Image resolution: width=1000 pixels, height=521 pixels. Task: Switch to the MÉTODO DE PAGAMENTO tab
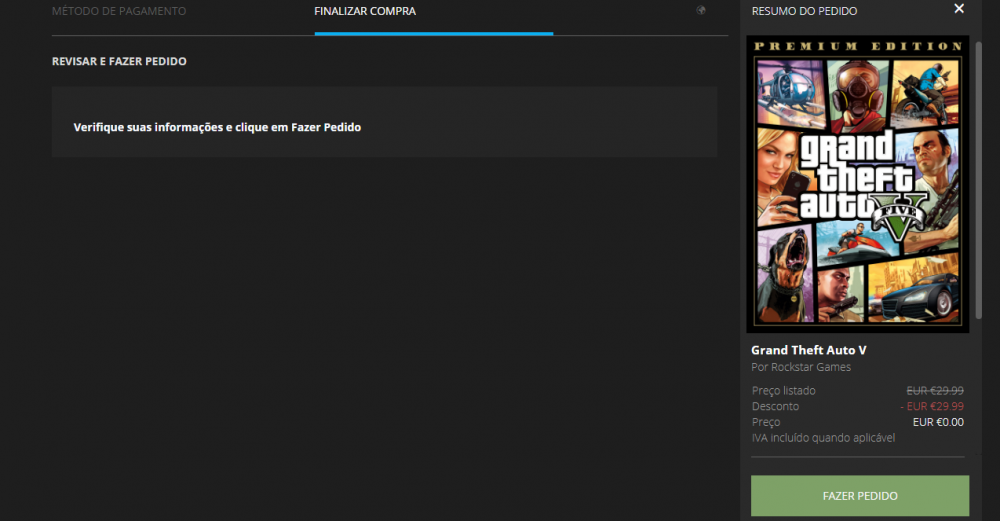[119, 11]
